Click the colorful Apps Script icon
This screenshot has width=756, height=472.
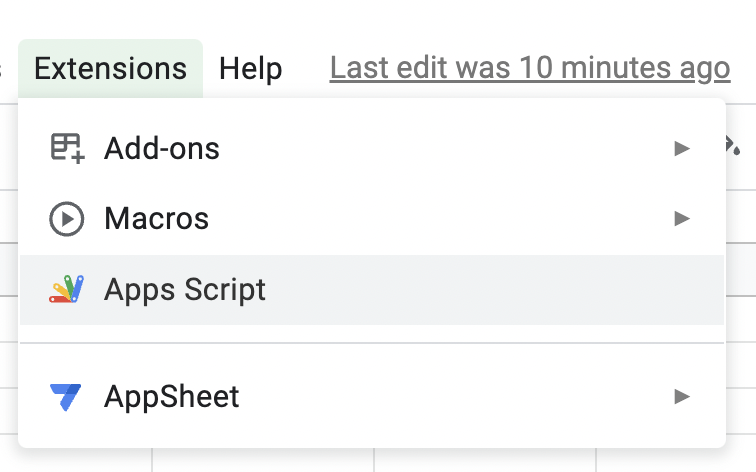[x=67, y=290]
